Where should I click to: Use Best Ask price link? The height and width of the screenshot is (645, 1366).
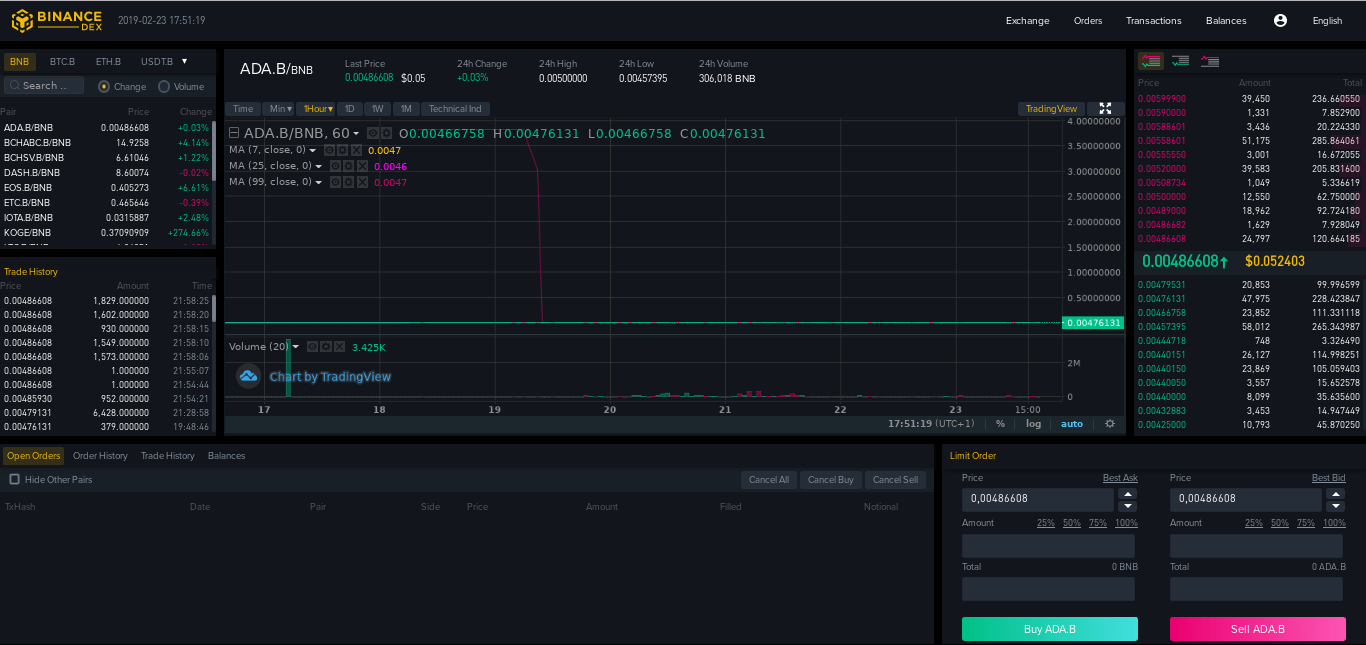1120,478
